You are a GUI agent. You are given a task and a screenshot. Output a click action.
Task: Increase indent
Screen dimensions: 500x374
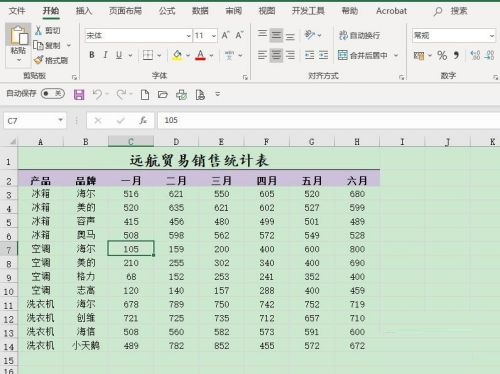point(323,55)
